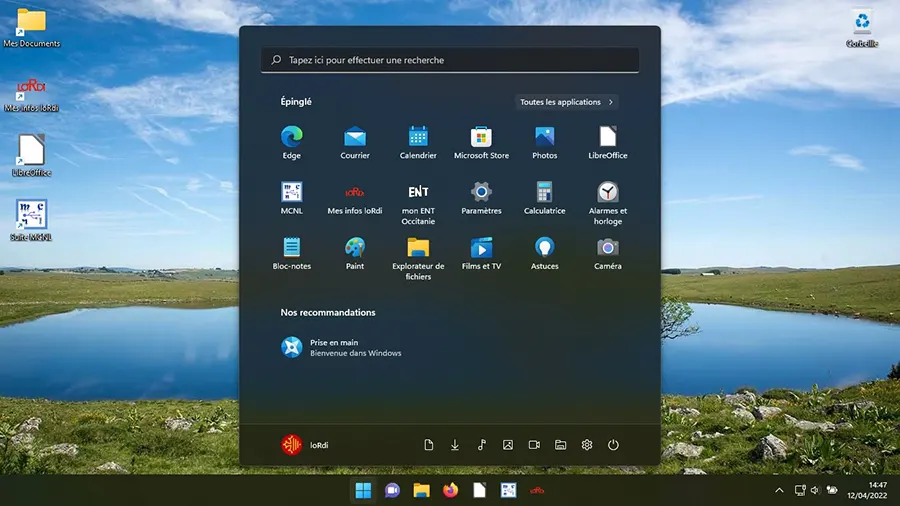Launch the Caméra app
900x506 pixels.
608,247
